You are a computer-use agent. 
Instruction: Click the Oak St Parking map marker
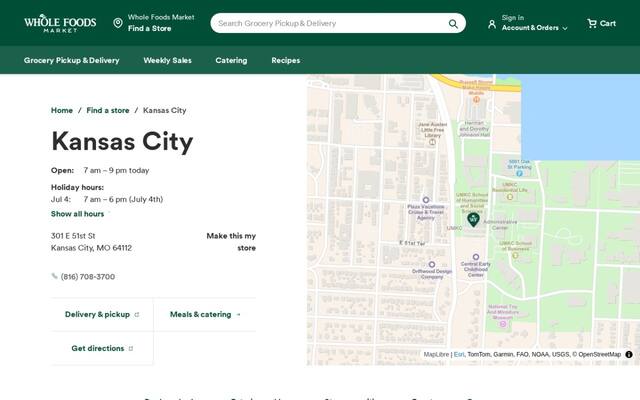pos(519,173)
